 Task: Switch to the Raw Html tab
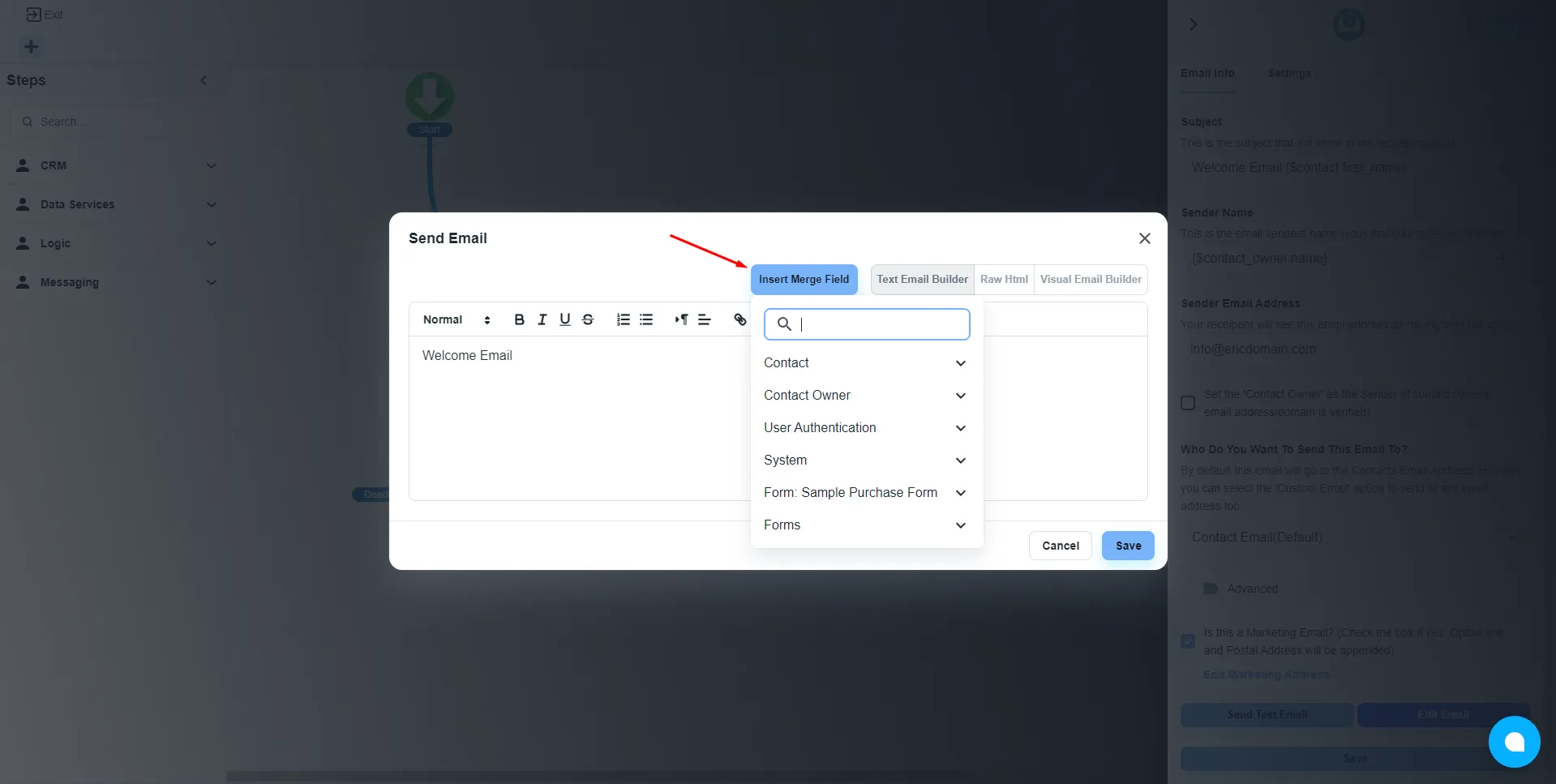(x=1004, y=279)
